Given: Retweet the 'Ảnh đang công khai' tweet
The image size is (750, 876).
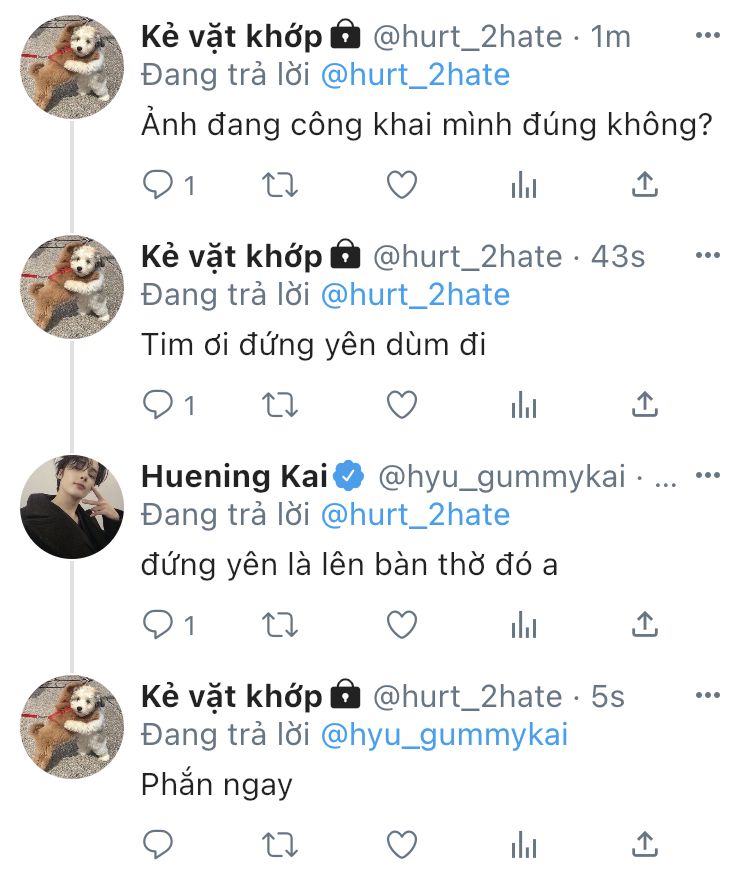Looking at the screenshot, I should coord(280,184).
